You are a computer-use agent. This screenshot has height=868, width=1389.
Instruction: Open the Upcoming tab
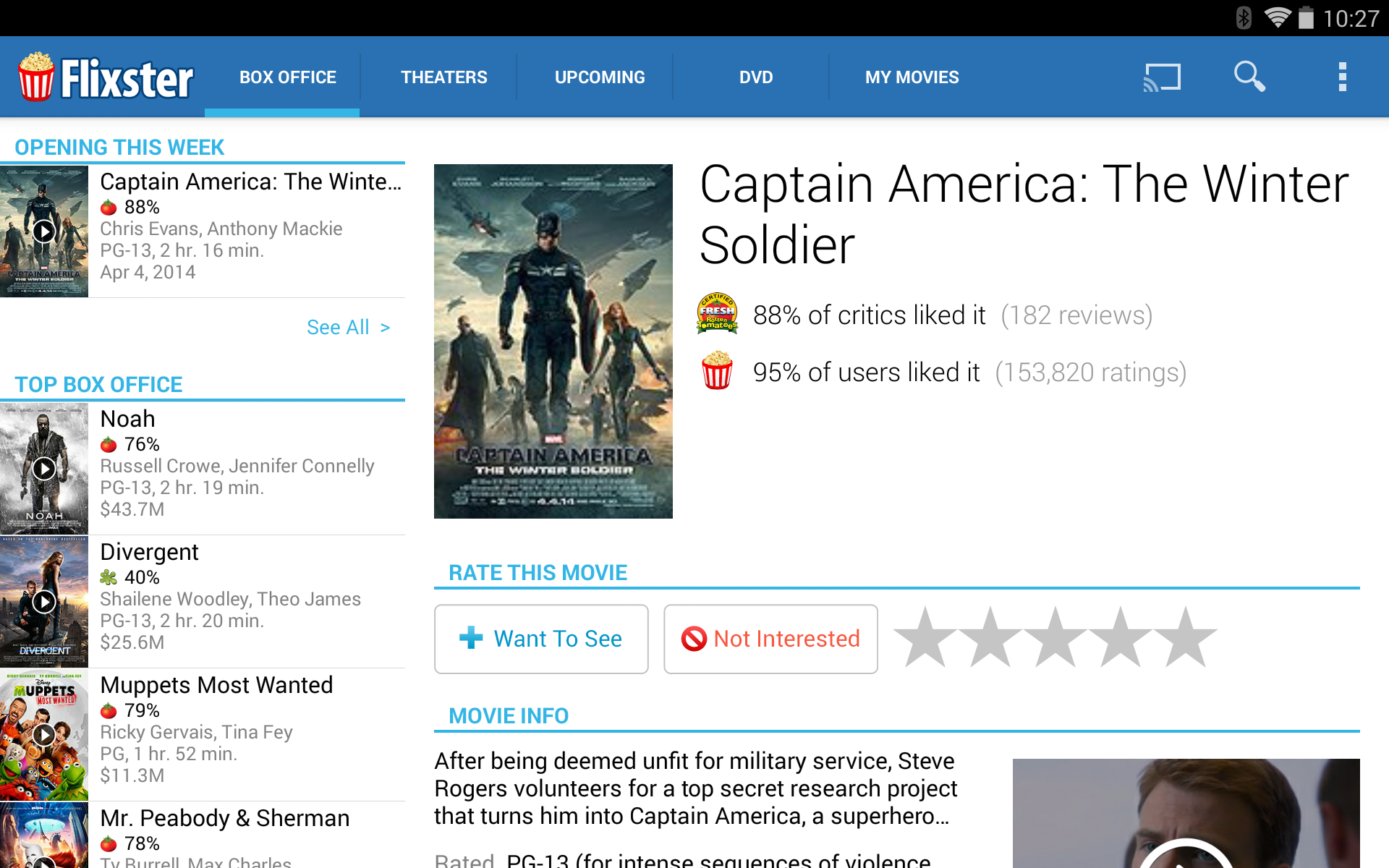click(600, 77)
